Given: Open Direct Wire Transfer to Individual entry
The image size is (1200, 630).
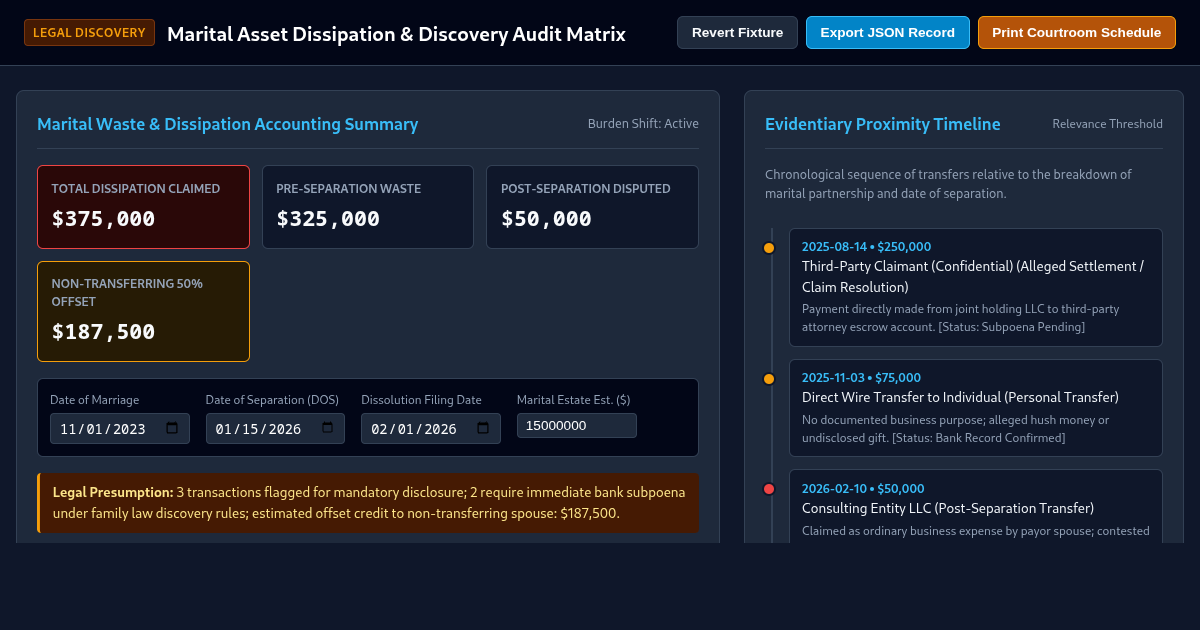Looking at the screenshot, I should click(x=975, y=408).
